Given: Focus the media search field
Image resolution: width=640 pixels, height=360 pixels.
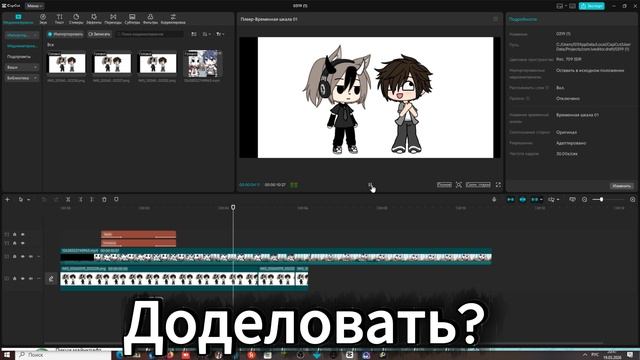Looking at the screenshot, I should (x=149, y=34).
